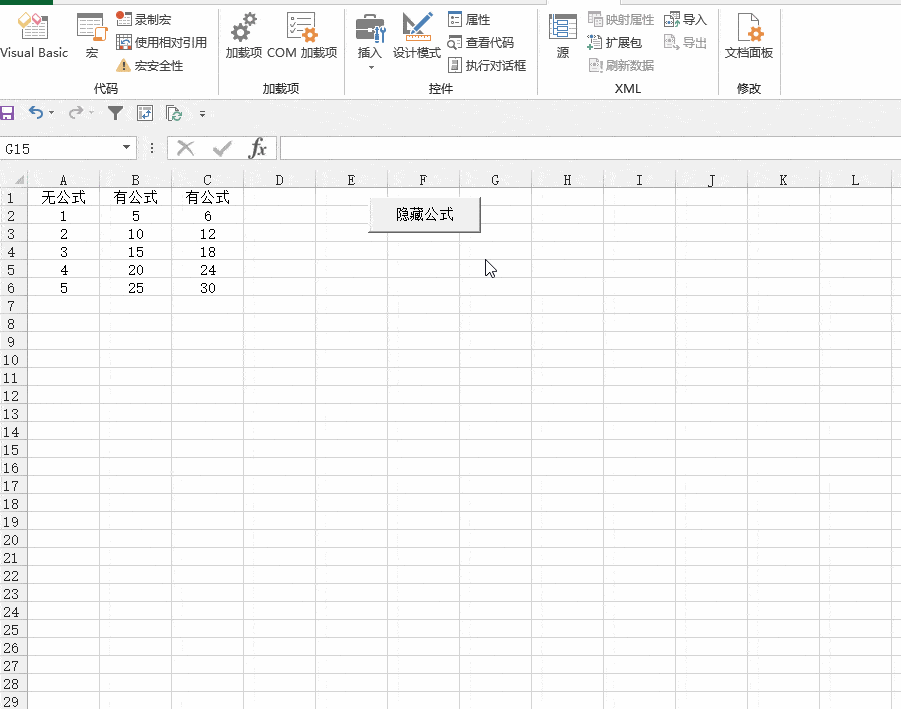Click inside the formula bar
901x709 pixels.
pos(590,149)
